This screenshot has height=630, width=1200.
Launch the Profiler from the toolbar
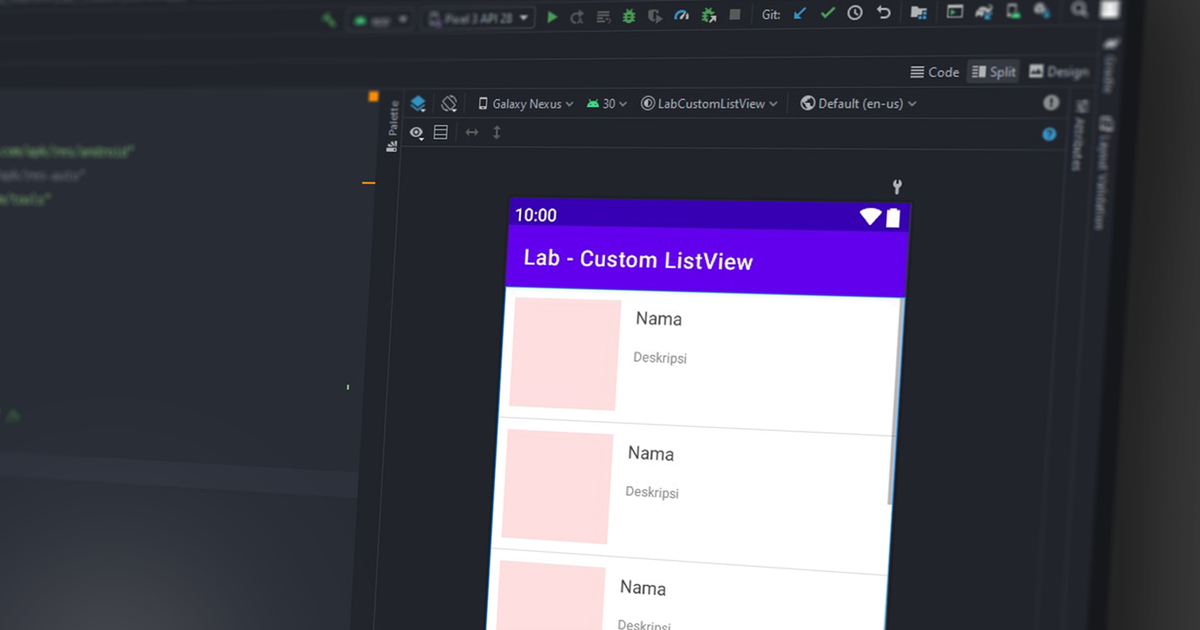coord(682,16)
